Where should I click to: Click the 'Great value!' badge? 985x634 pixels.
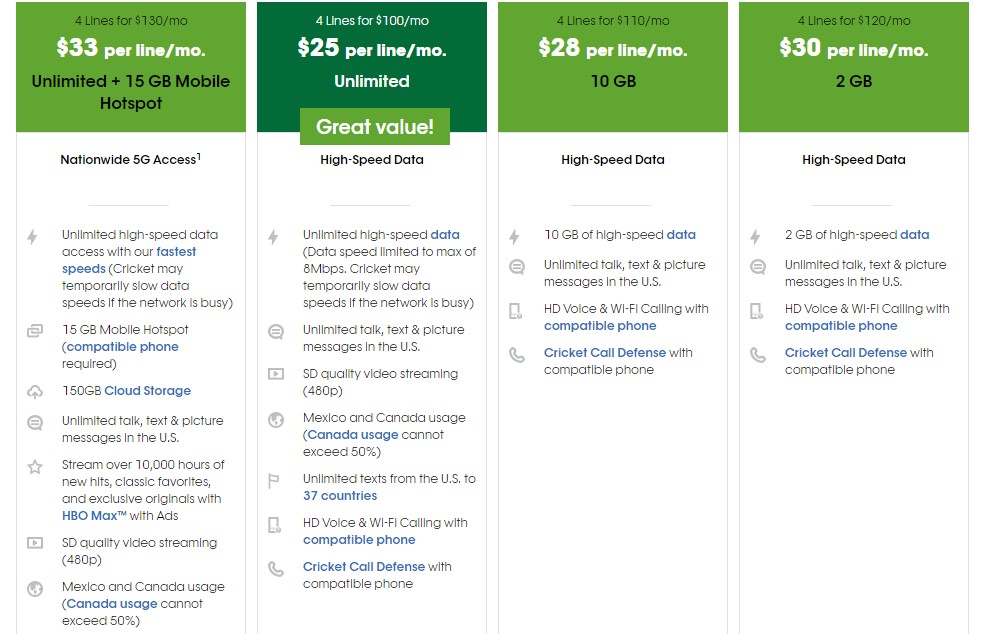(375, 127)
